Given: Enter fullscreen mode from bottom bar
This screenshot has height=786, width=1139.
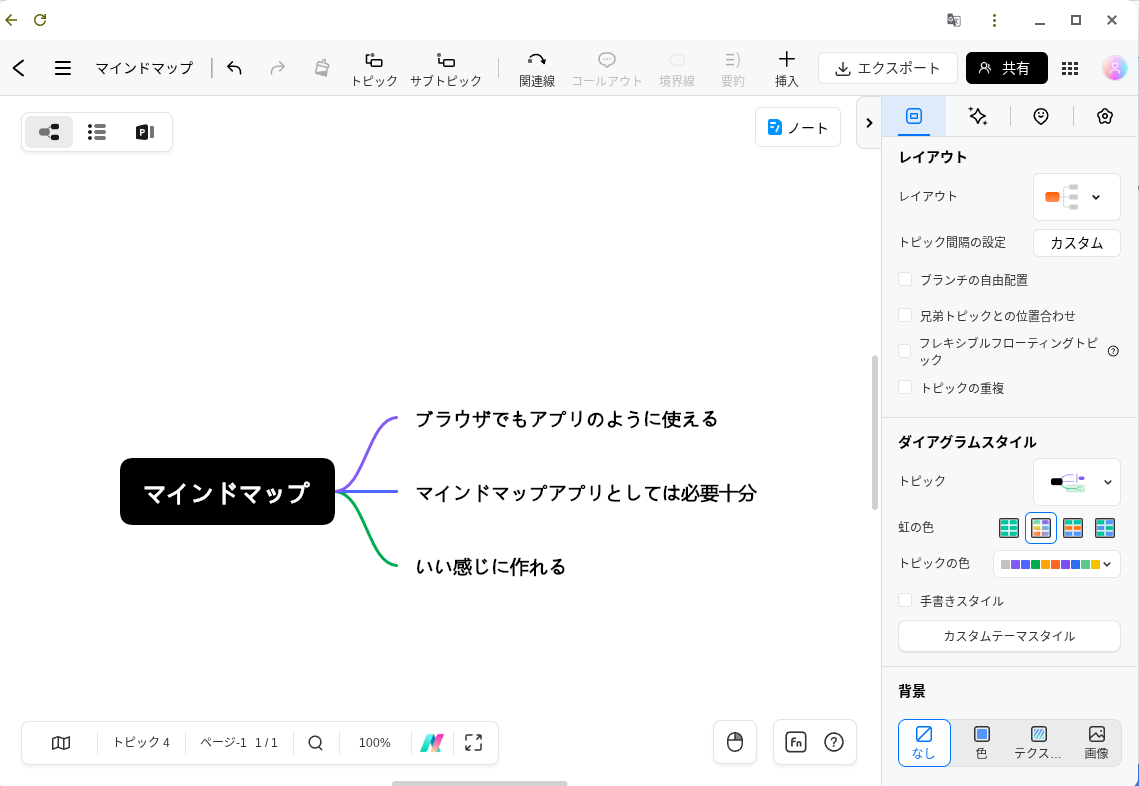Looking at the screenshot, I should click(x=474, y=743).
